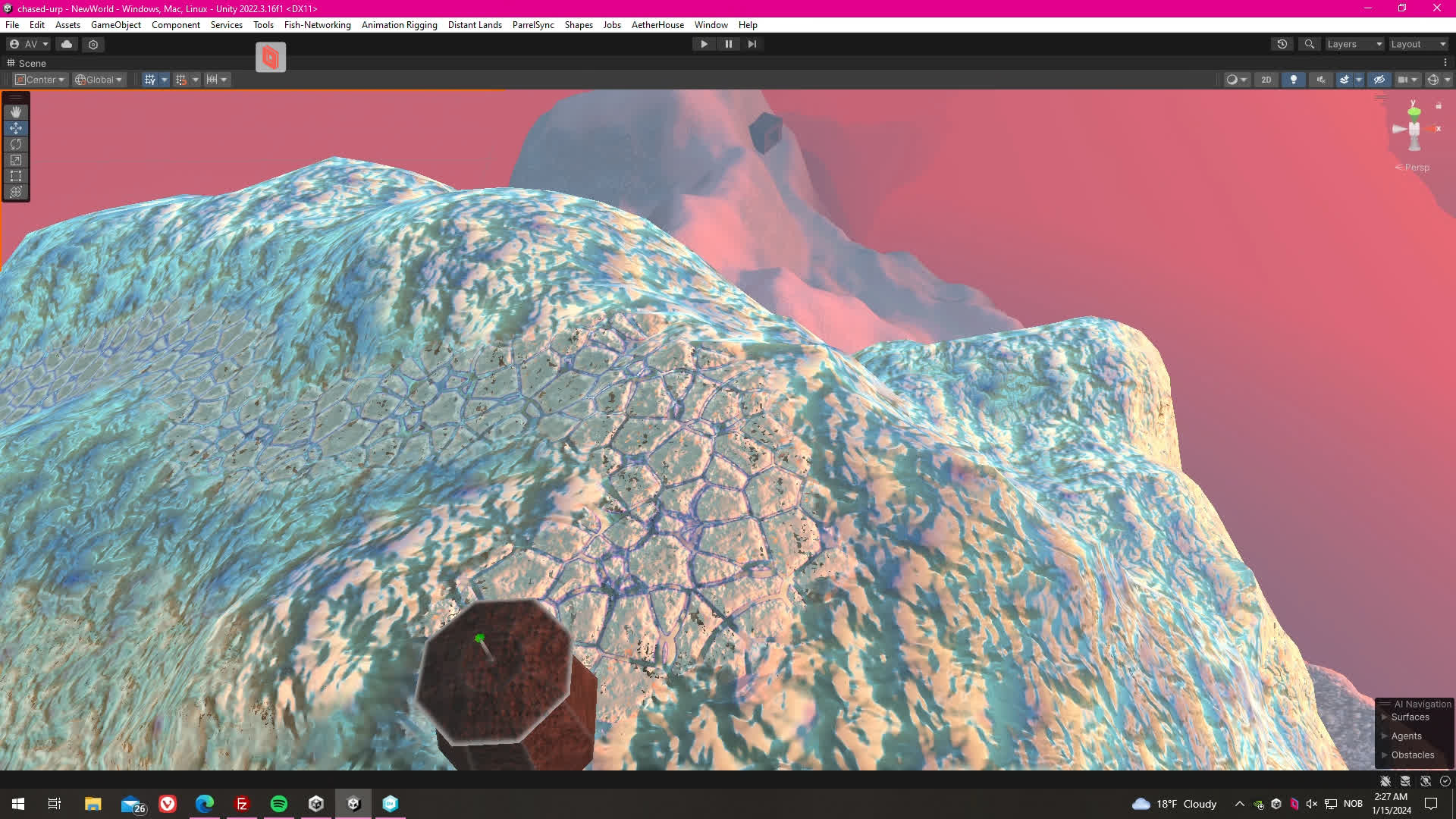The width and height of the screenshot is (1456, 819).
Task: Open the Fish-Networking menu
Action: (x=317, y=25)
